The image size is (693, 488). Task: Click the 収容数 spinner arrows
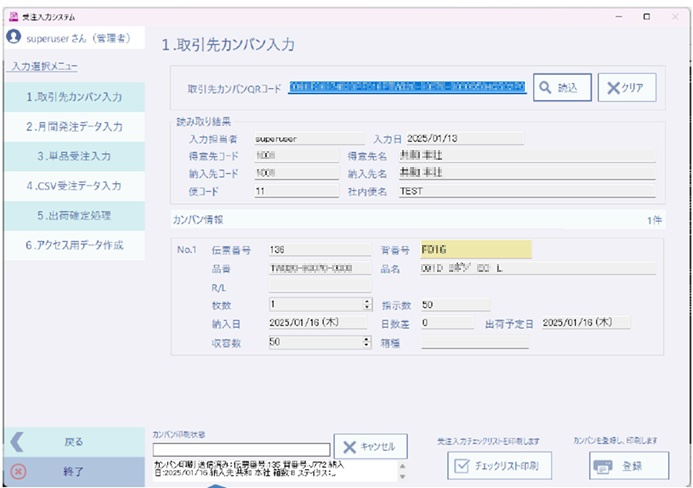pos(367,342)
